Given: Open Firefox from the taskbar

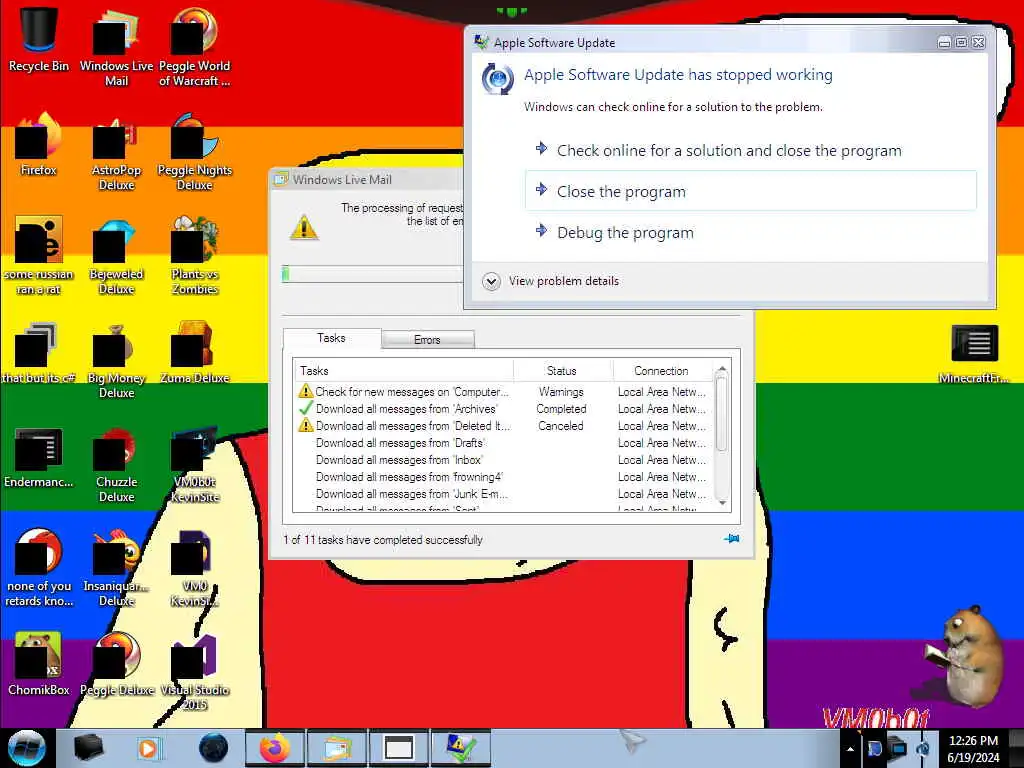Looking at the screenshot, I should (x=274, y=748).
